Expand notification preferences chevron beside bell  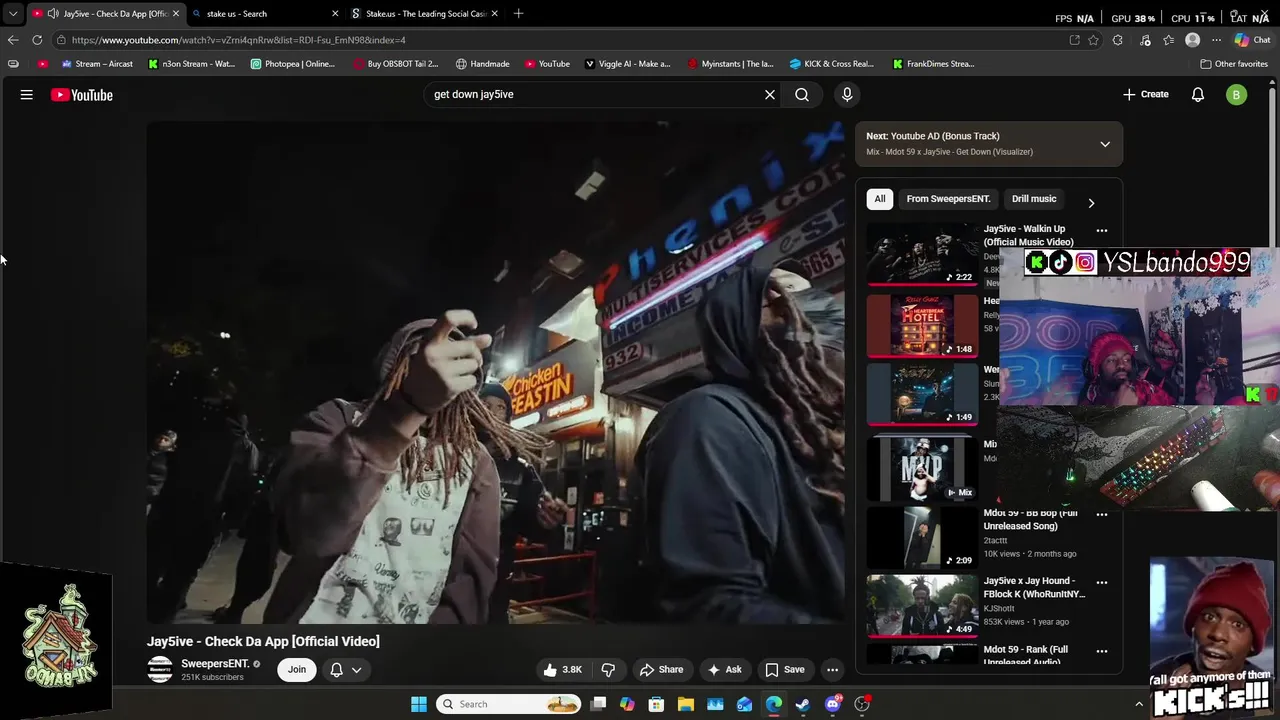pyautogui.click(x=357, y=670)
